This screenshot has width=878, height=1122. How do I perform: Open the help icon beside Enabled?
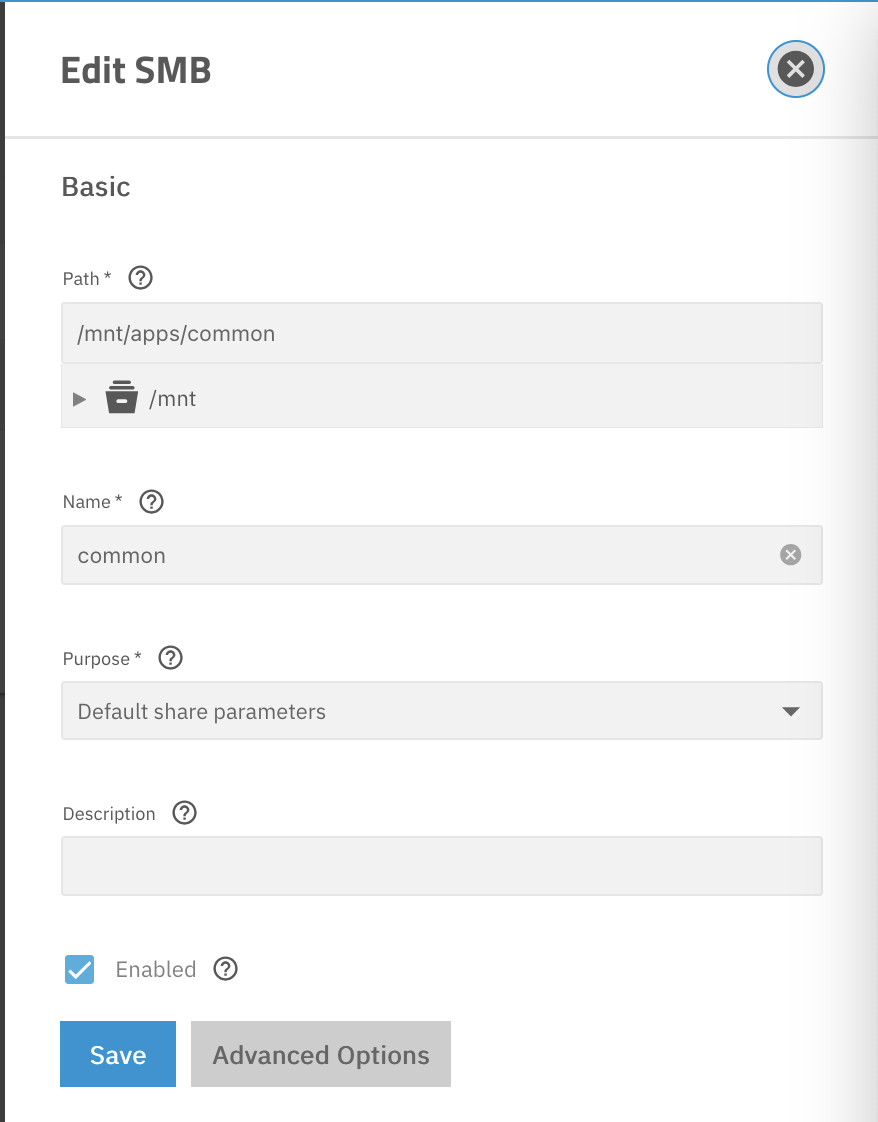tap(225, 969)
